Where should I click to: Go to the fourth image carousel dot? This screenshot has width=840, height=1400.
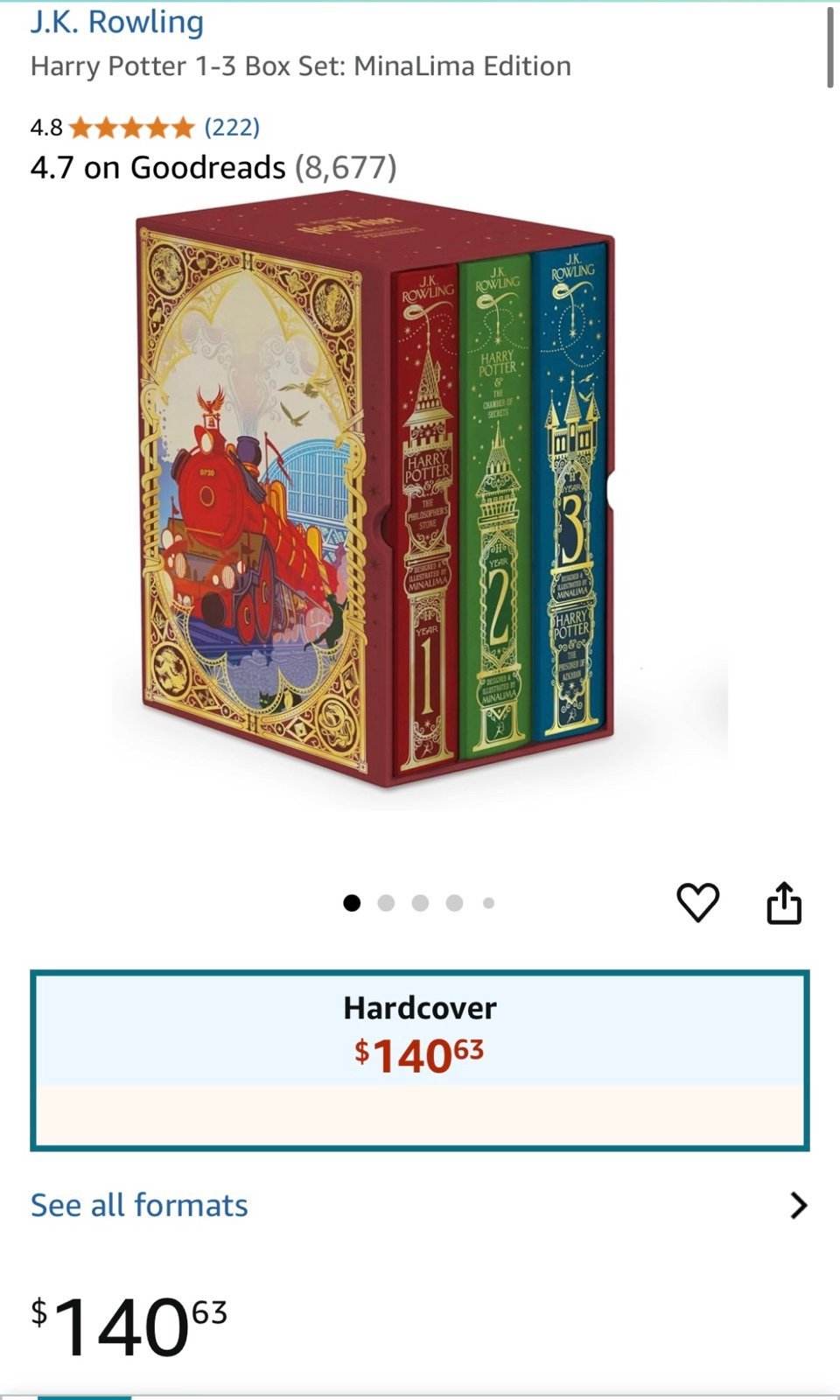click(454, 903)
